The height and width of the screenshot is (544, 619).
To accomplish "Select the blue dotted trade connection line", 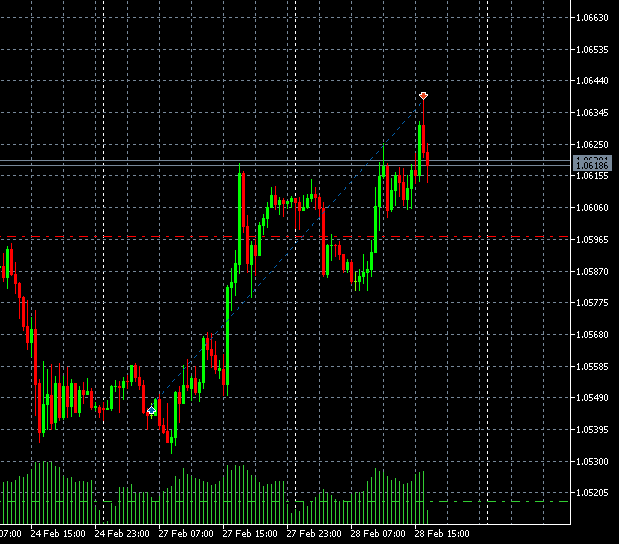I will click(x=287, y=253).
